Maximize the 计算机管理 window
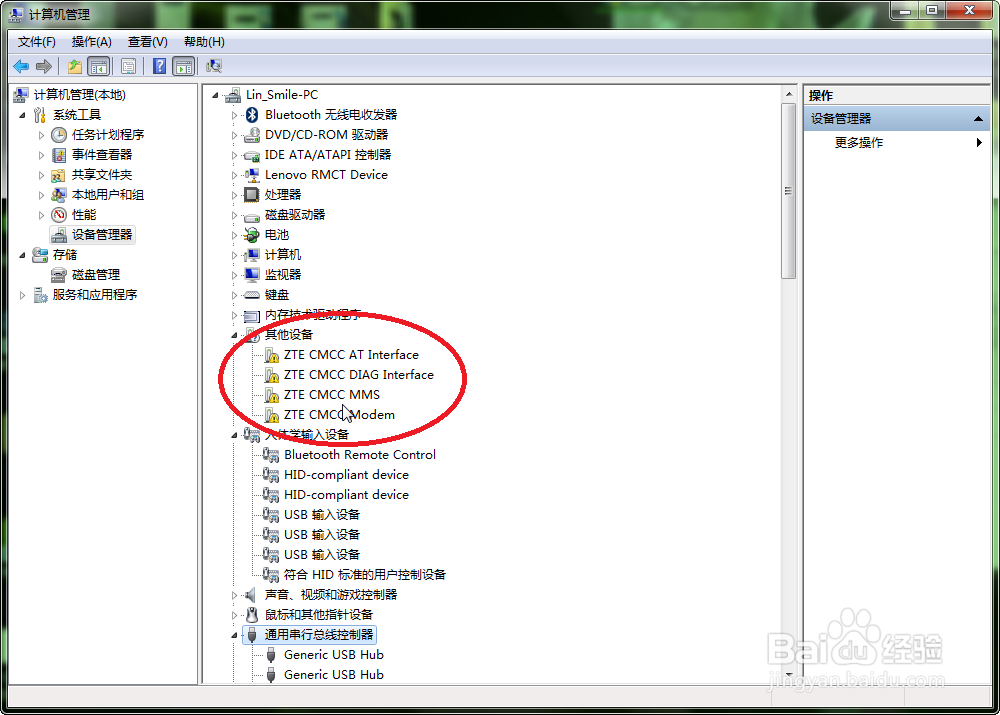 pos(932,10)
